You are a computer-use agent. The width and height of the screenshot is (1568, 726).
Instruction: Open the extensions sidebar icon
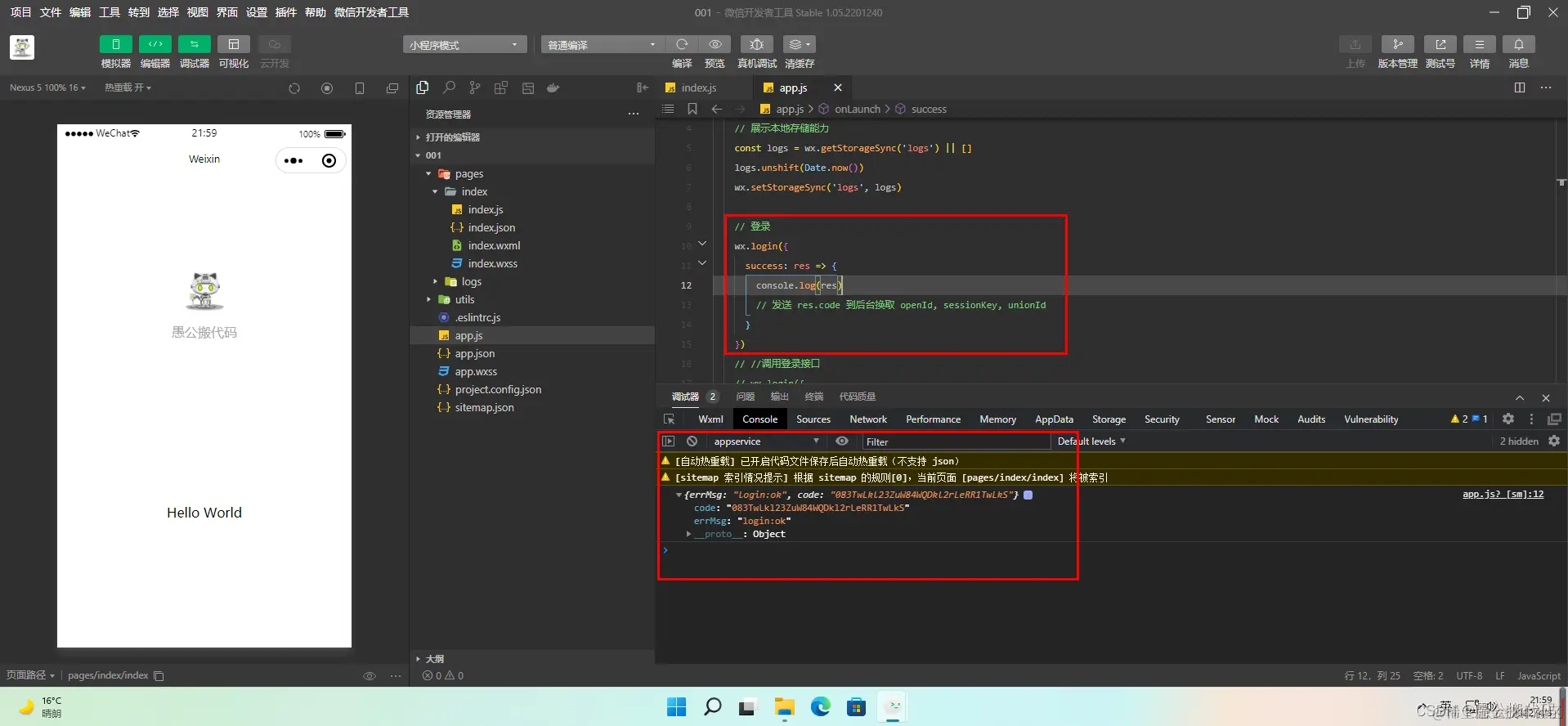tap(501, 87)
